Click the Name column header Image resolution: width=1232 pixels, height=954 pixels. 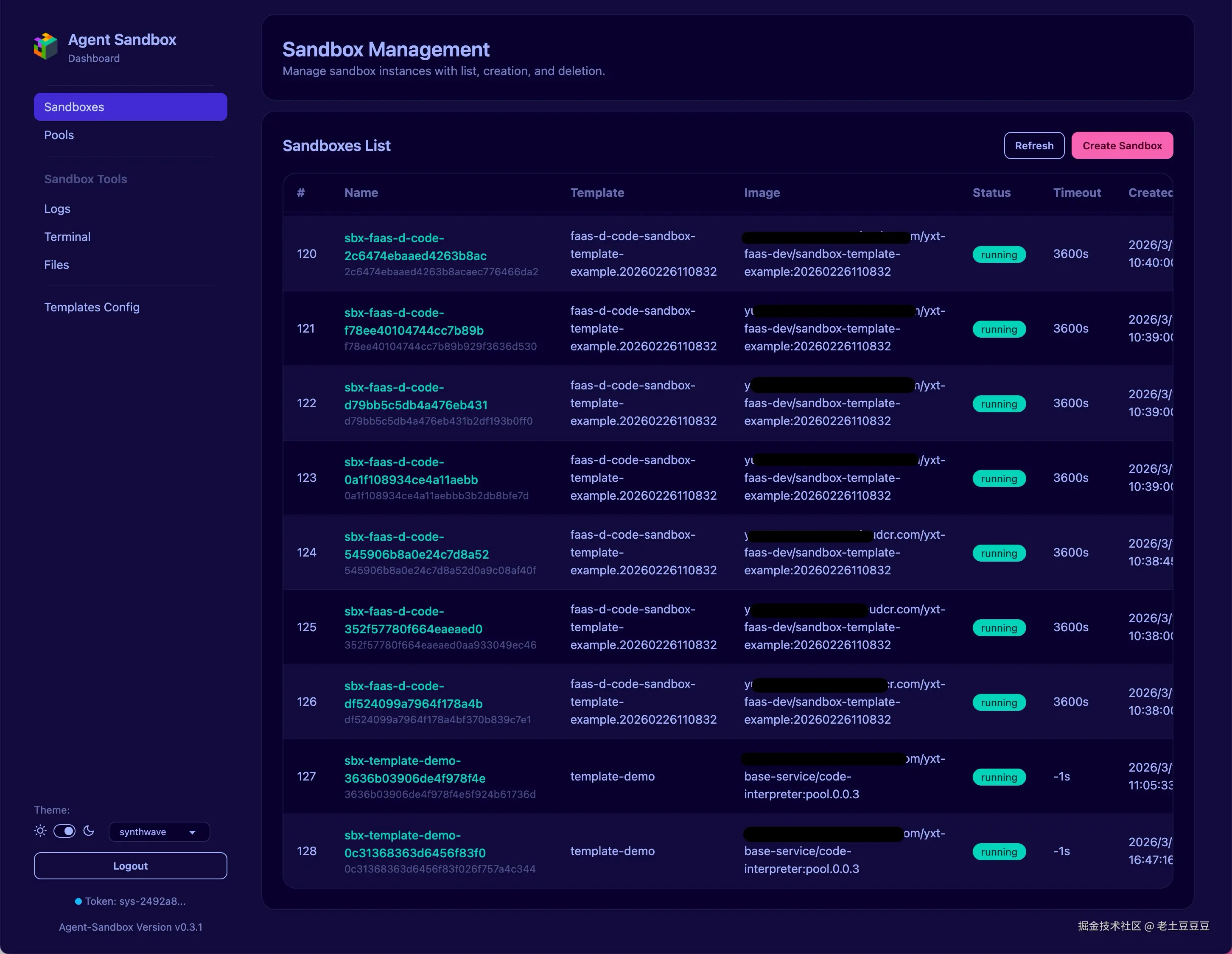coord(361,193)
